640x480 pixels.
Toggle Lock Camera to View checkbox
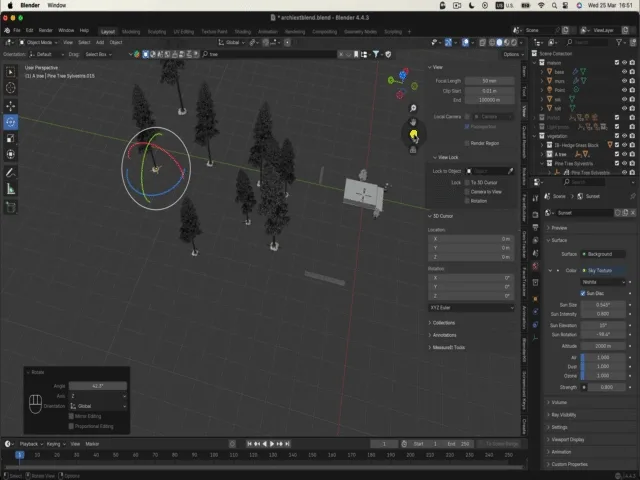467,191
